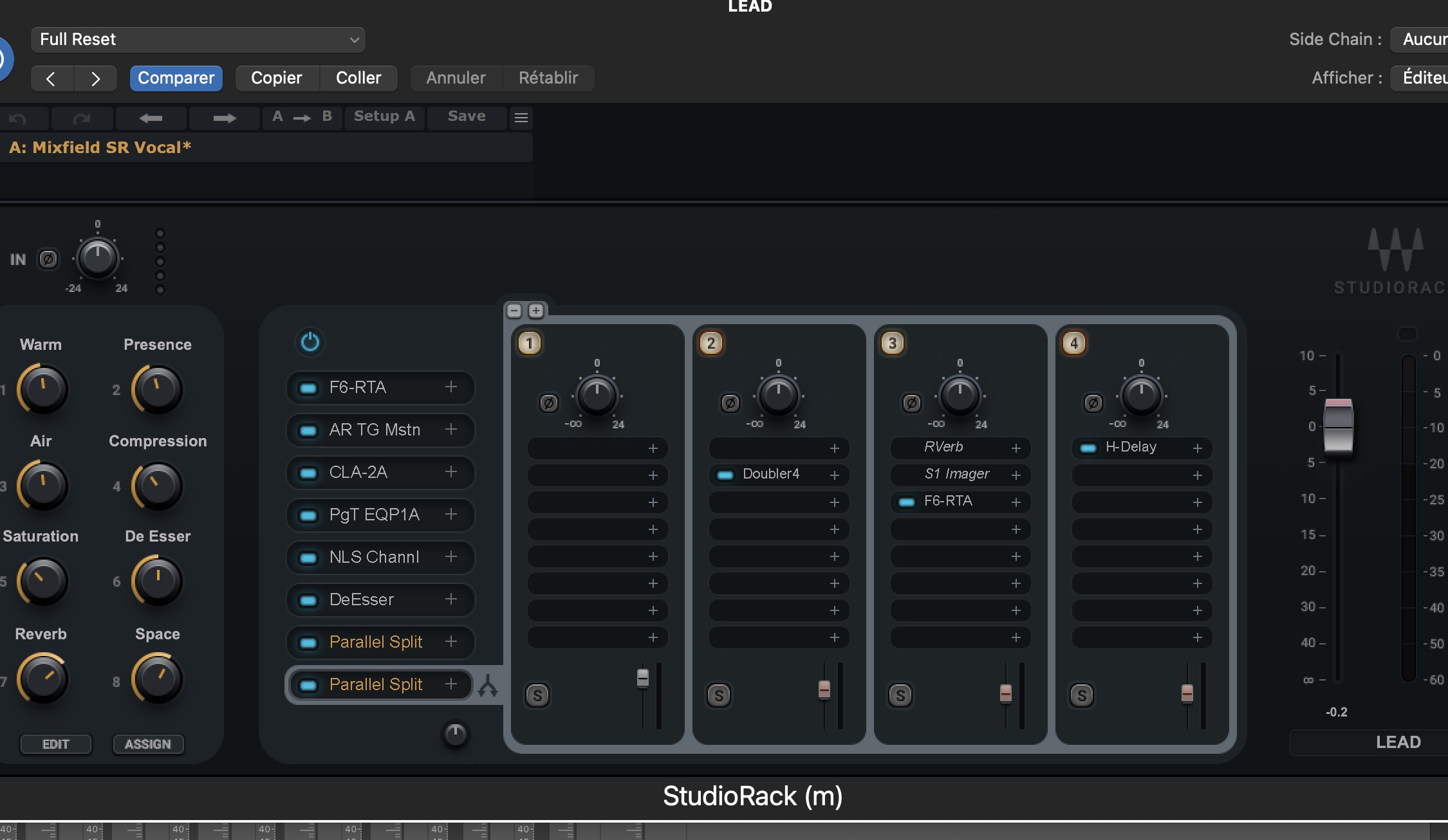Click the redo arrow in the preset bar

tap(81, 118)
